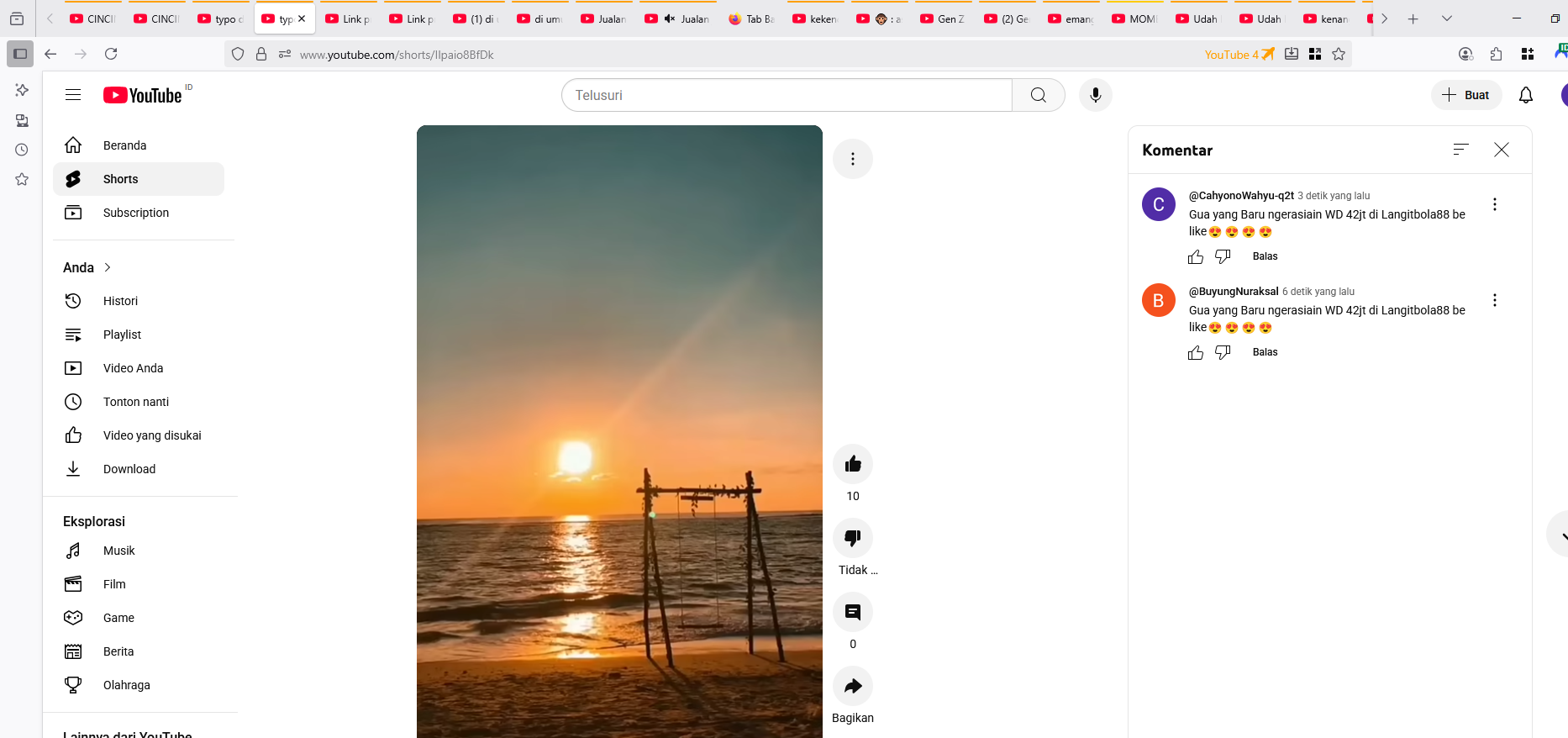Open options for CahyonoWahyu comment
Image resolution: width=1568 pixels, height=738 pixels.
click(1495, 204)
